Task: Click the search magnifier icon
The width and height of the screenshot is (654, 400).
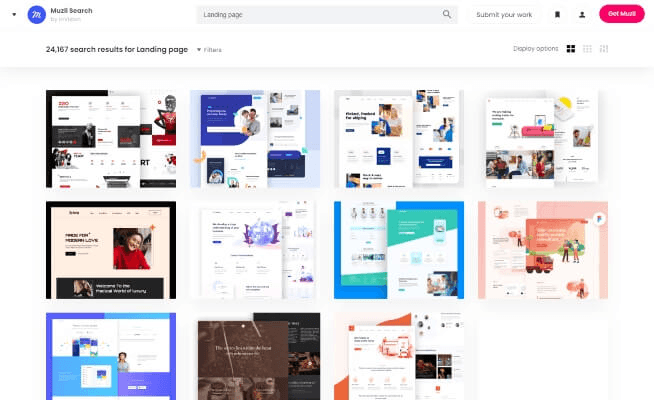Action: (447, 14)
